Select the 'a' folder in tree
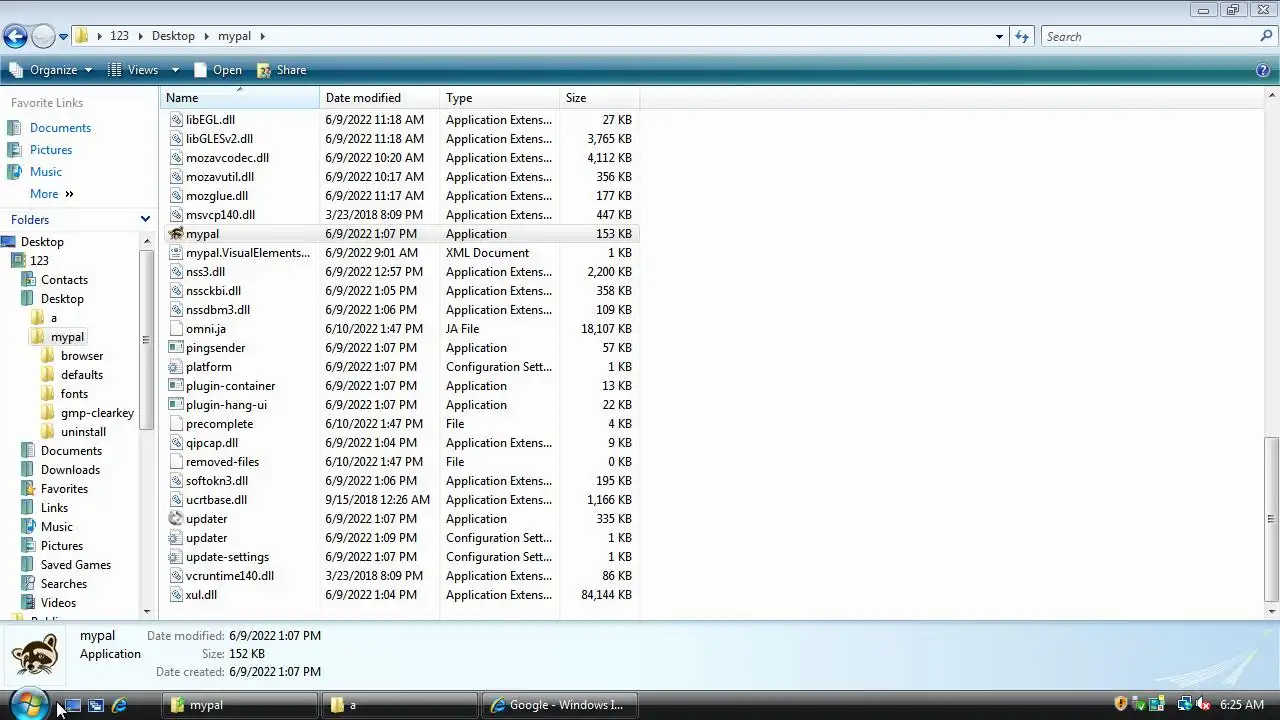Image resolution: width=1280 pixels, height=720 pixels. coord(54,318)
